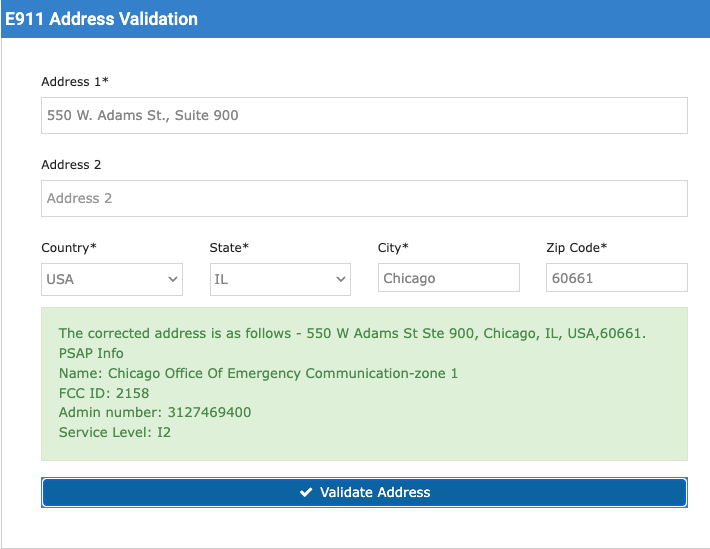
Task: Click the Admin number 3127469400 text
Action: (155, 413)
